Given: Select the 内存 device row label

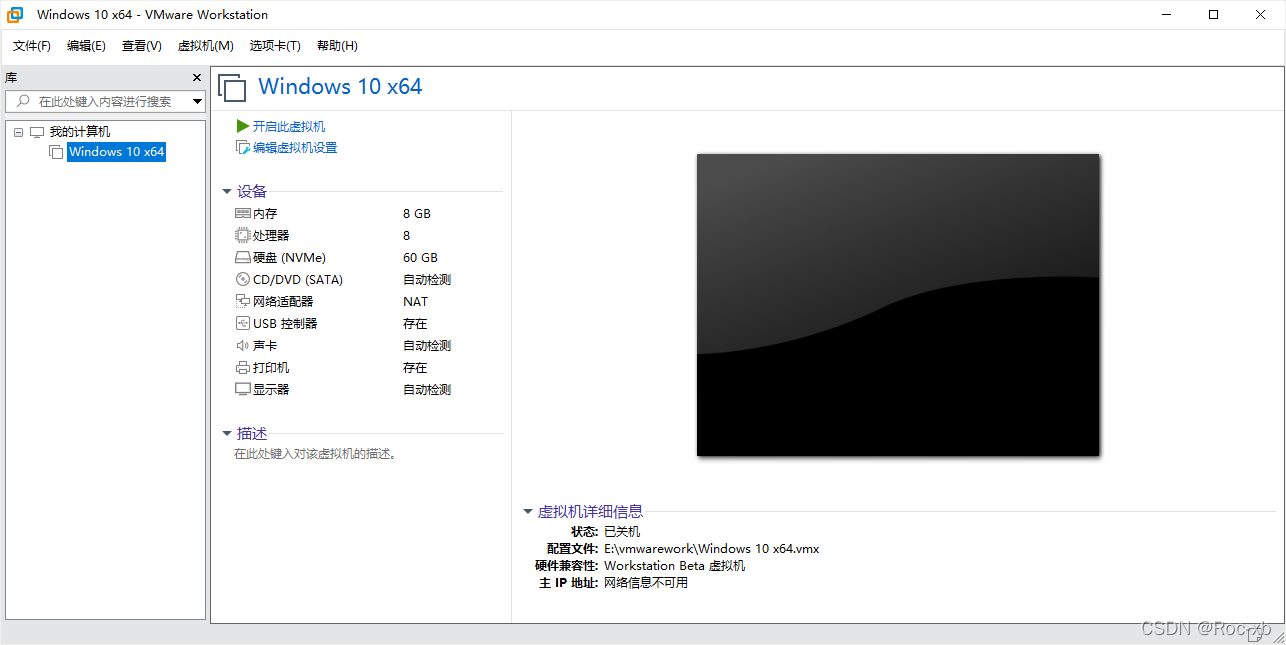Looking at the screenshot, I should point(265,214).
